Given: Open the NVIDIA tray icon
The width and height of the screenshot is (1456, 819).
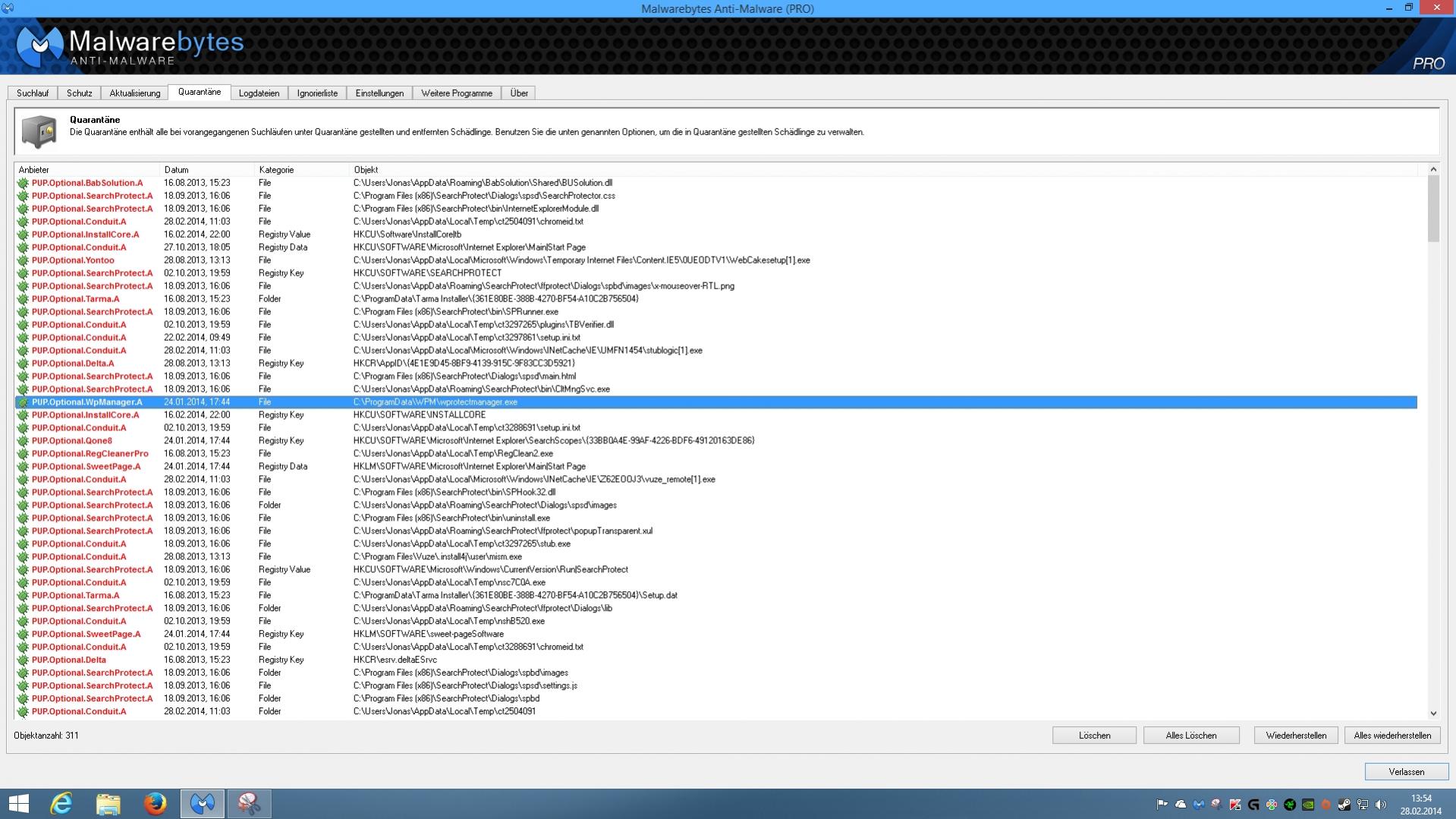Looking at the screenshot, I should (1308, 805).
